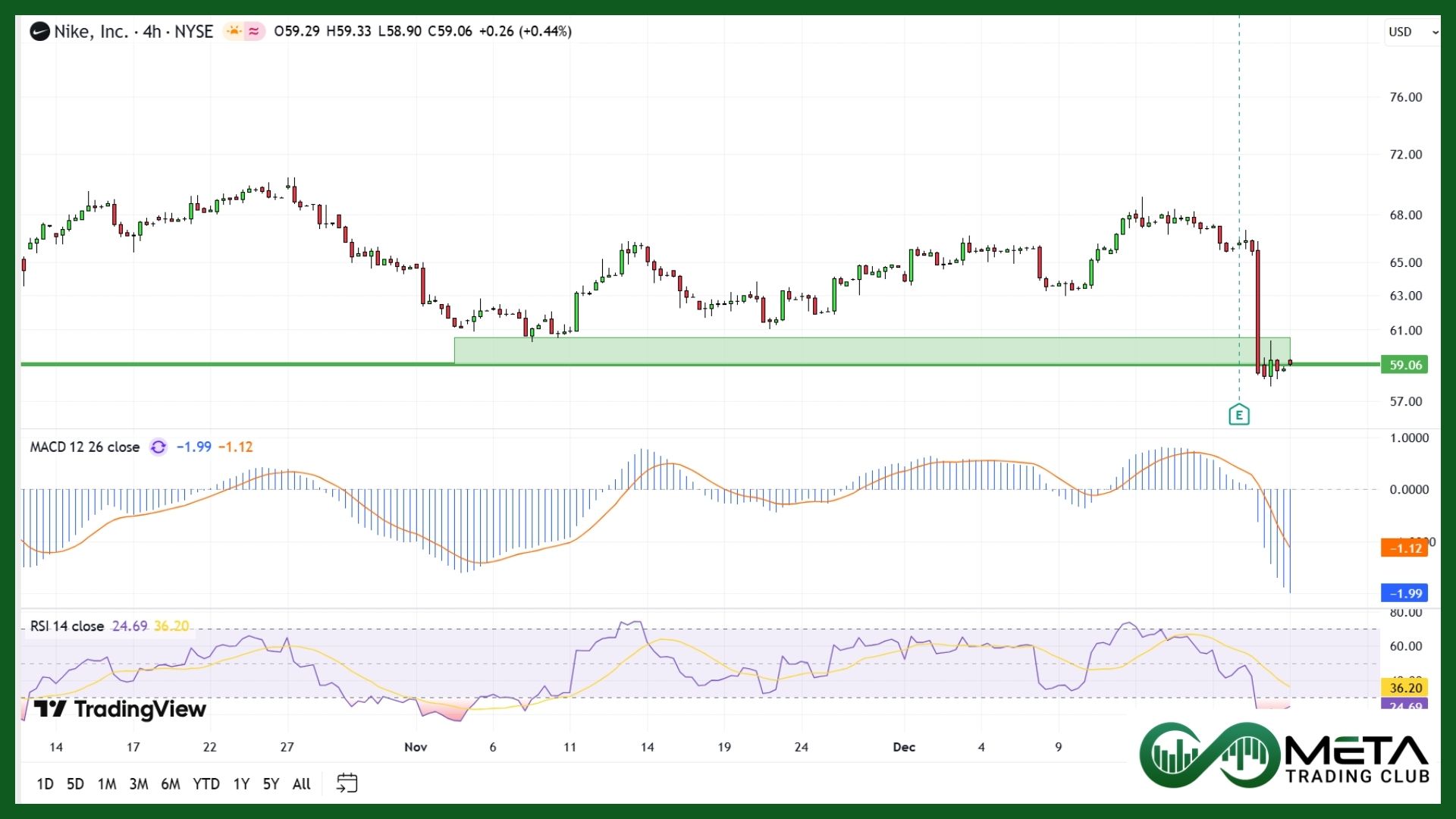The image size is (1456, 819).
Task: Open the go-to-date calendar icon
Action: tap(347, 783)
